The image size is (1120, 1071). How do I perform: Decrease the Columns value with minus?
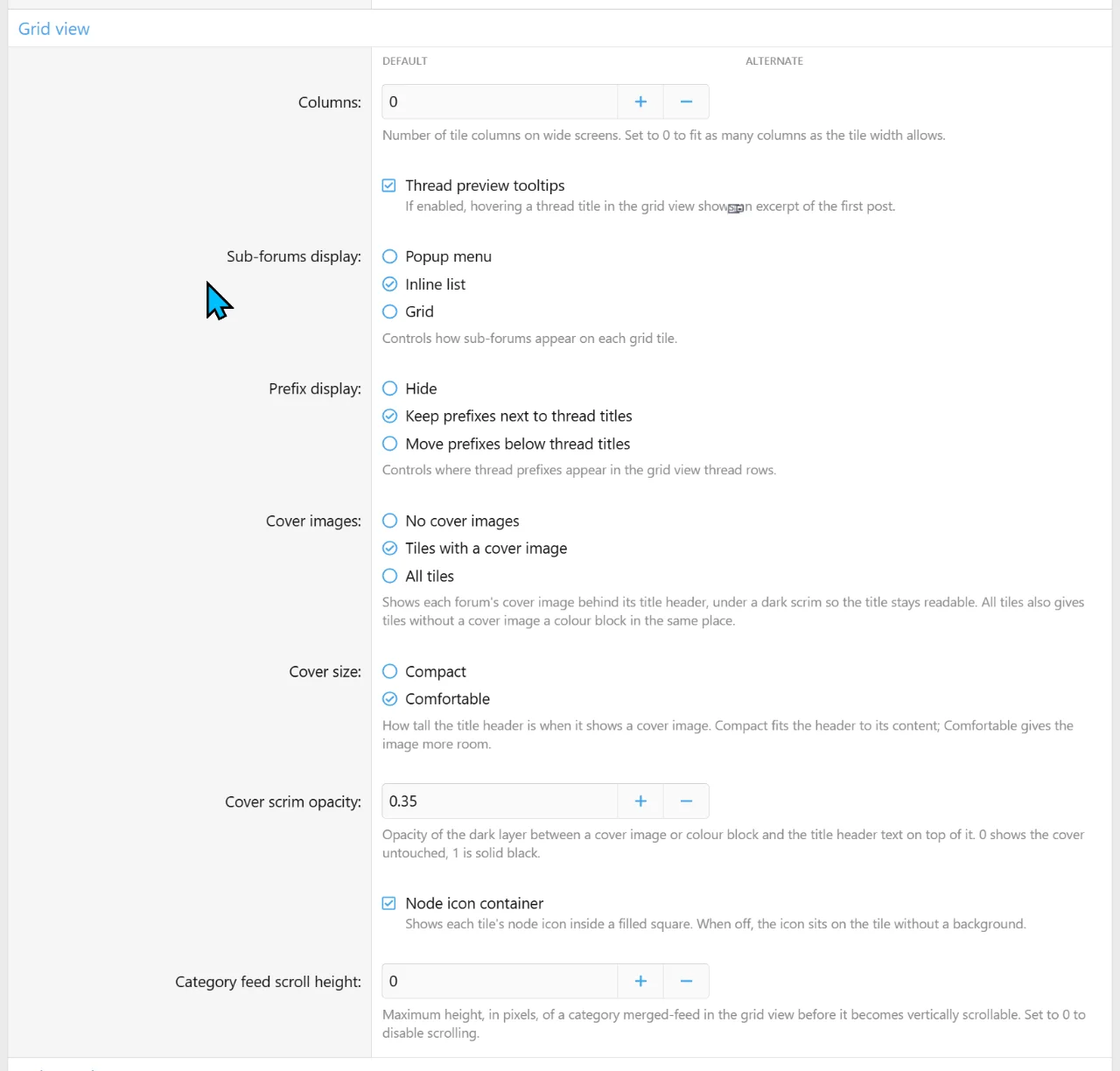point(686,101)
